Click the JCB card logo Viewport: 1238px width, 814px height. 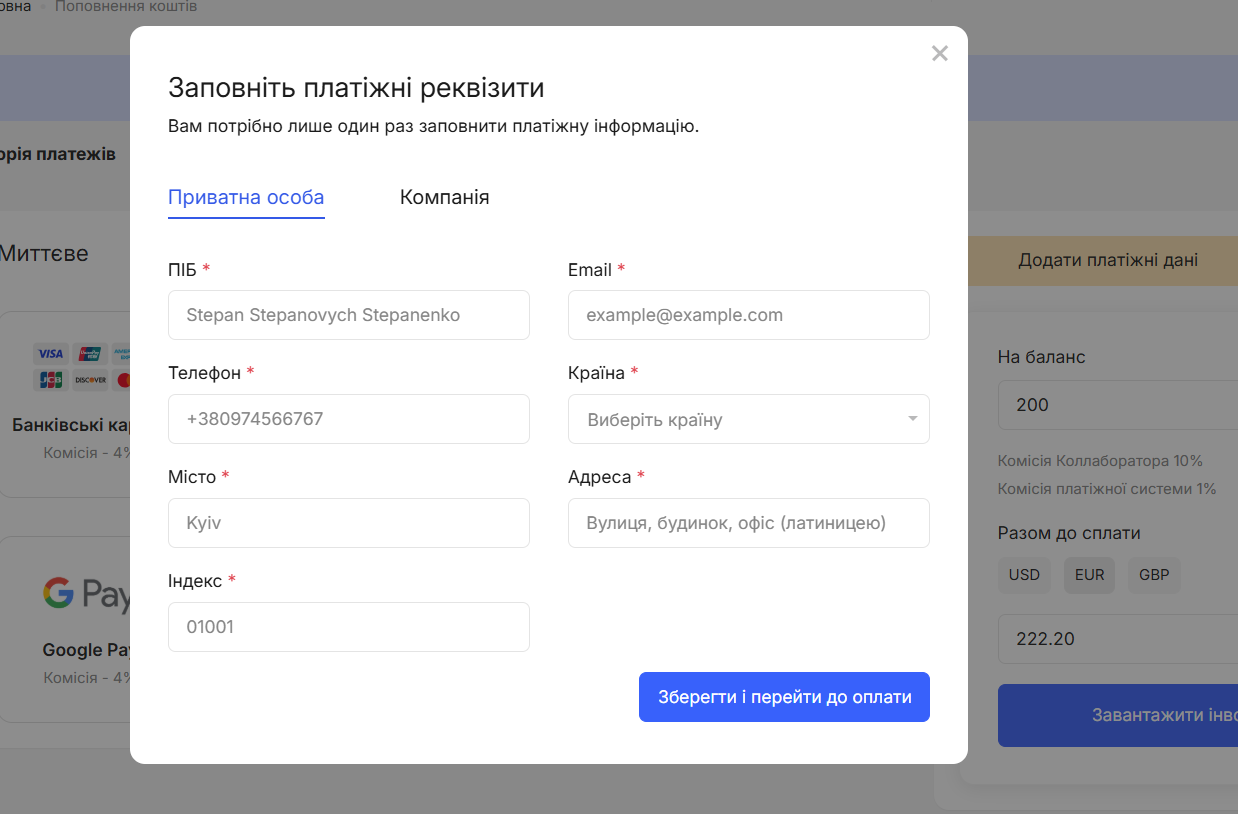click(x=50, y=380)
